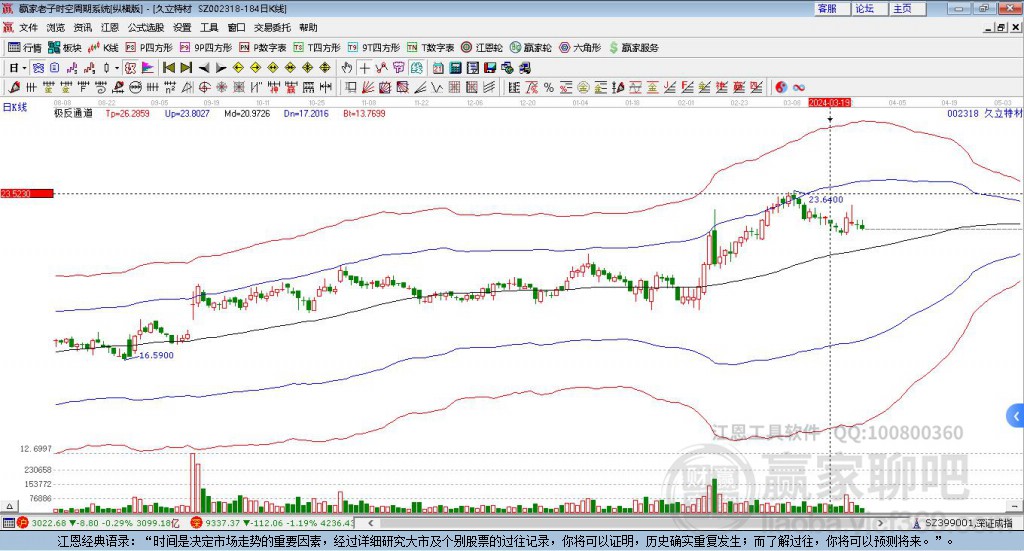Click the black left arrow icon
The image size is (1024, 551).
[x=204, y=68]
